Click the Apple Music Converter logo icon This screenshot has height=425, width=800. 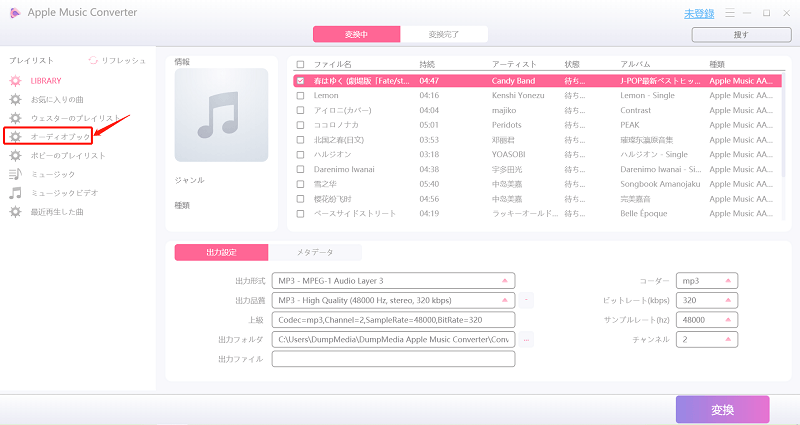tap(15, 12)
